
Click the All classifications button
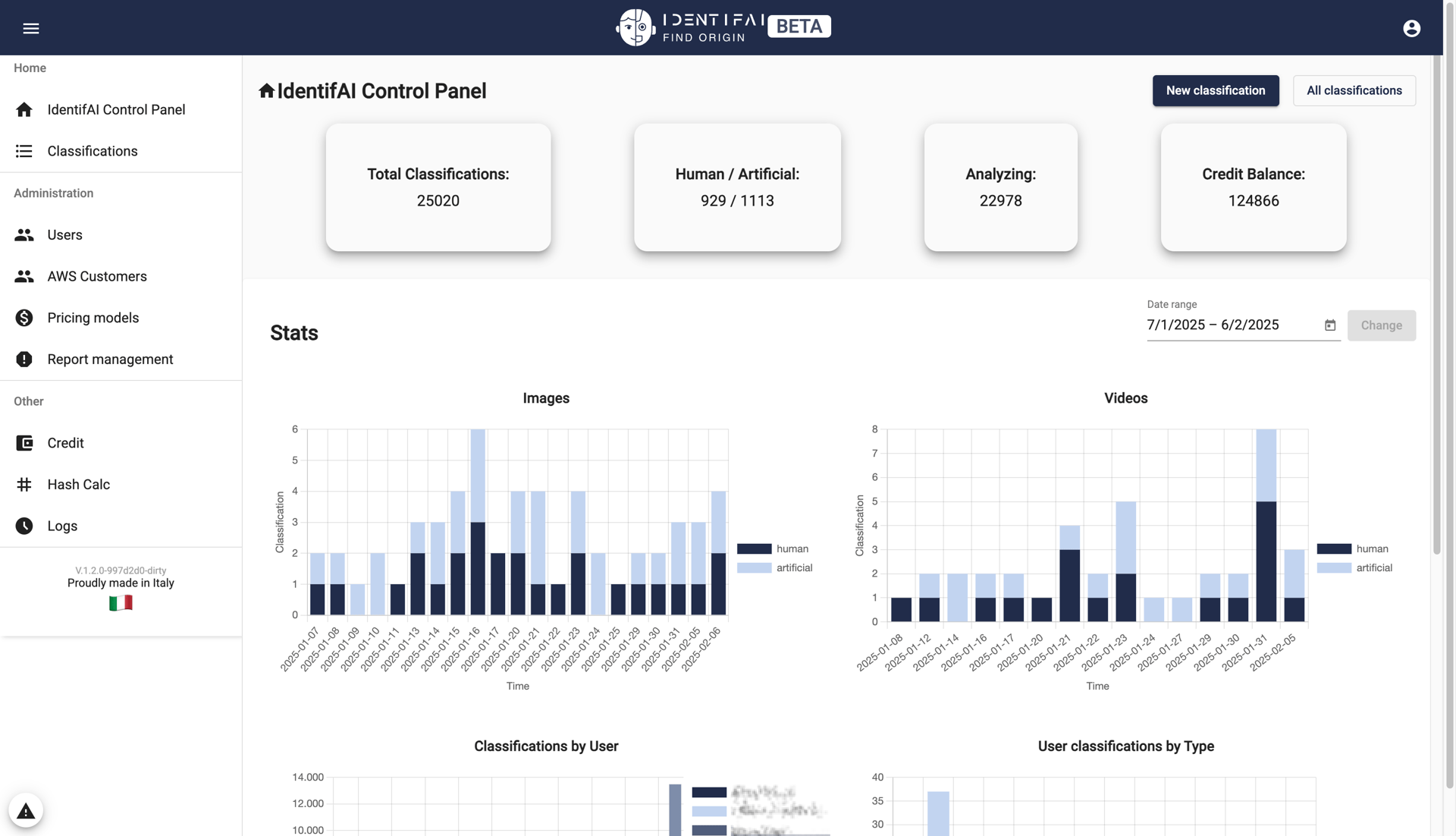(1354, 90)
